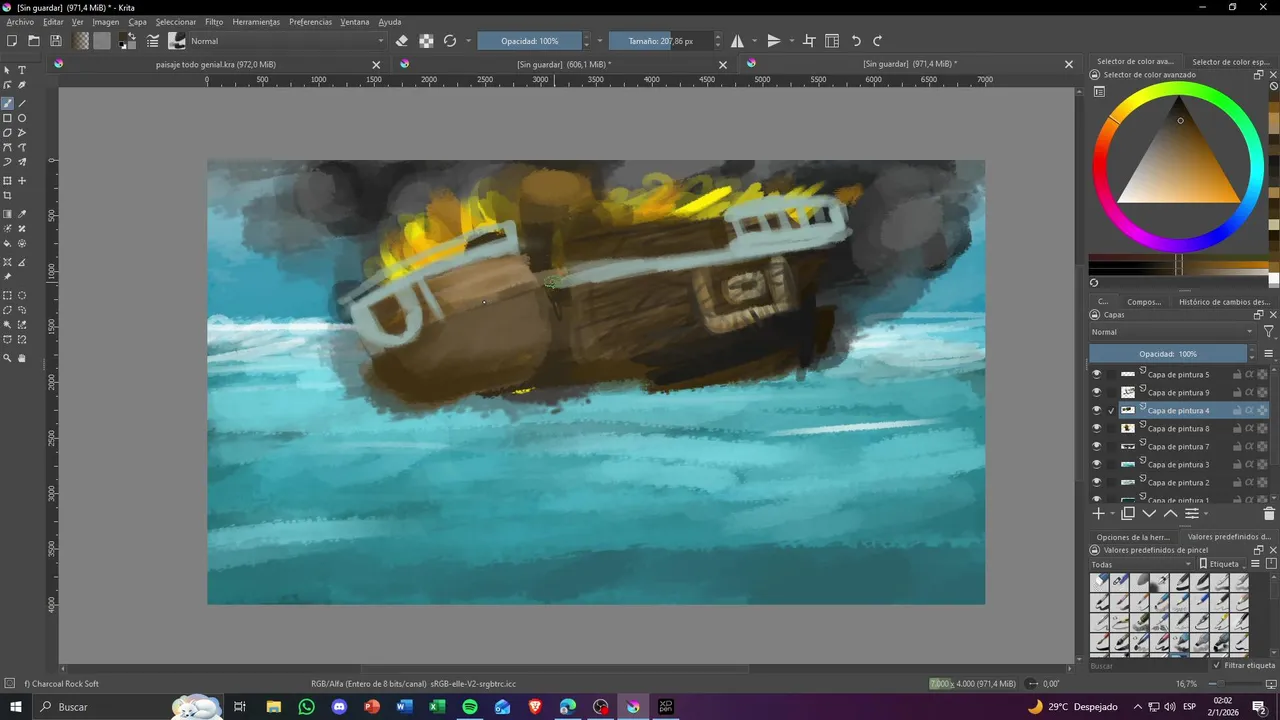Choose the Multibrush tool
The height and width of the screenshot is (720, 1280).
tap(22, 162)
